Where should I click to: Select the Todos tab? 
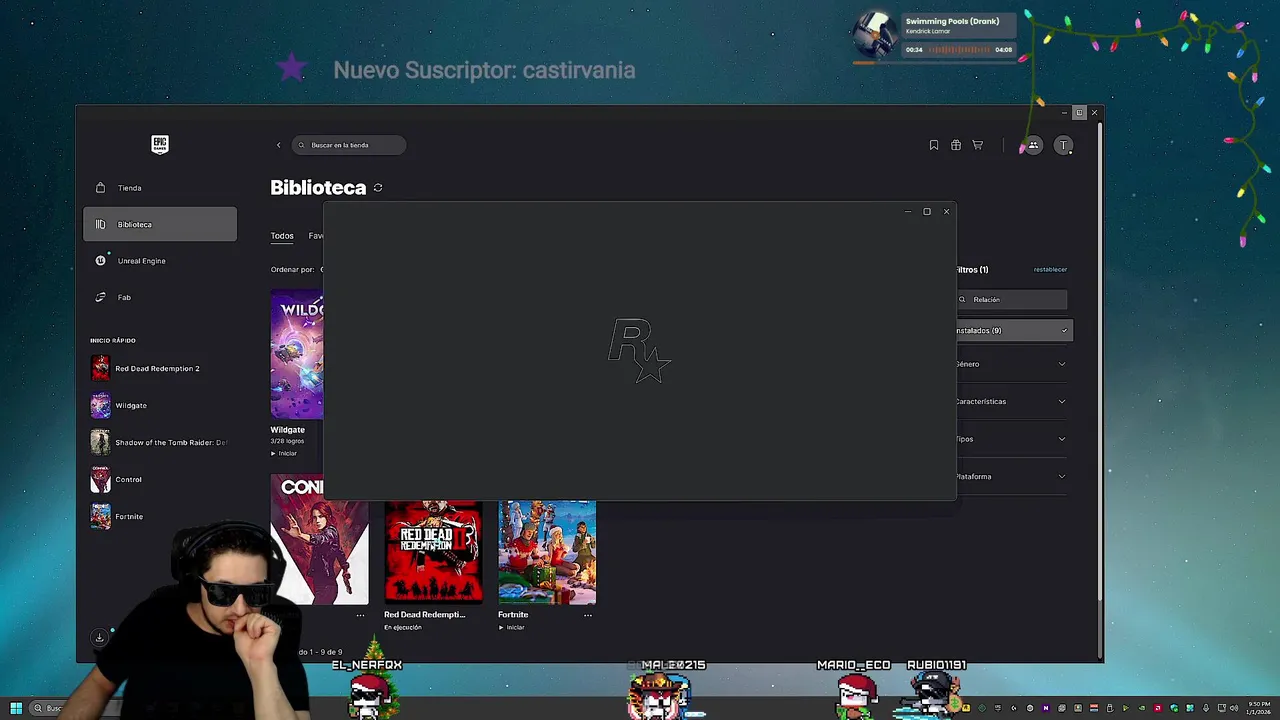click(282, 236)
